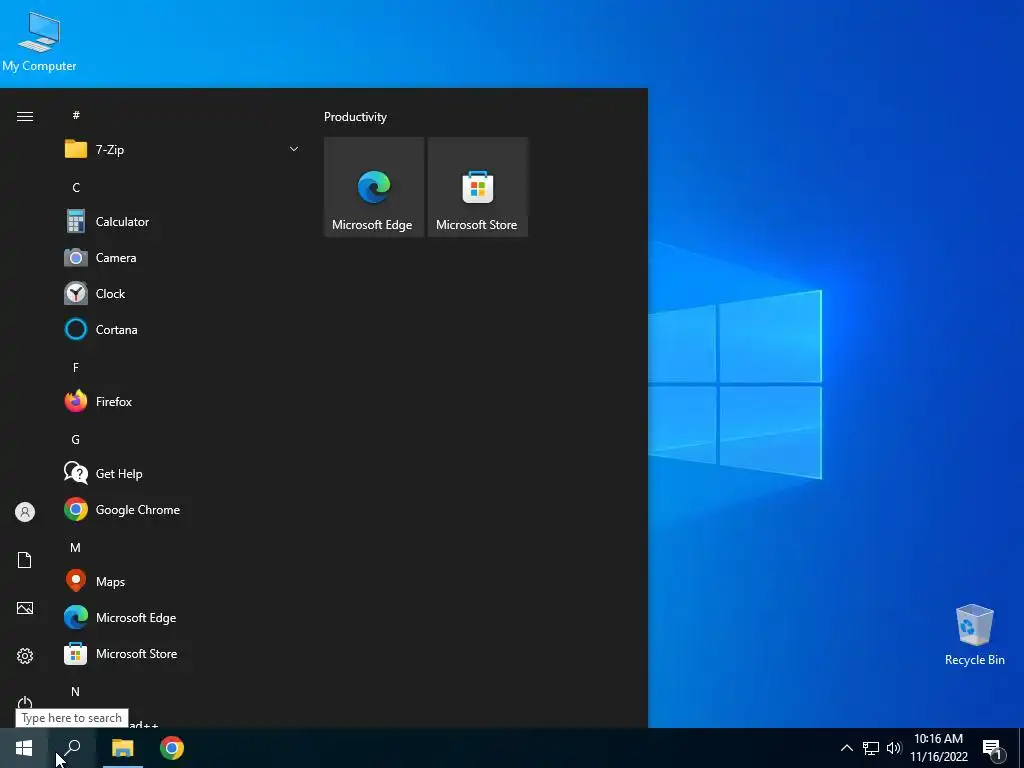Select the My Computer desktop icon
This screenshot has height=768, width=1024.
tap(39, 42)
